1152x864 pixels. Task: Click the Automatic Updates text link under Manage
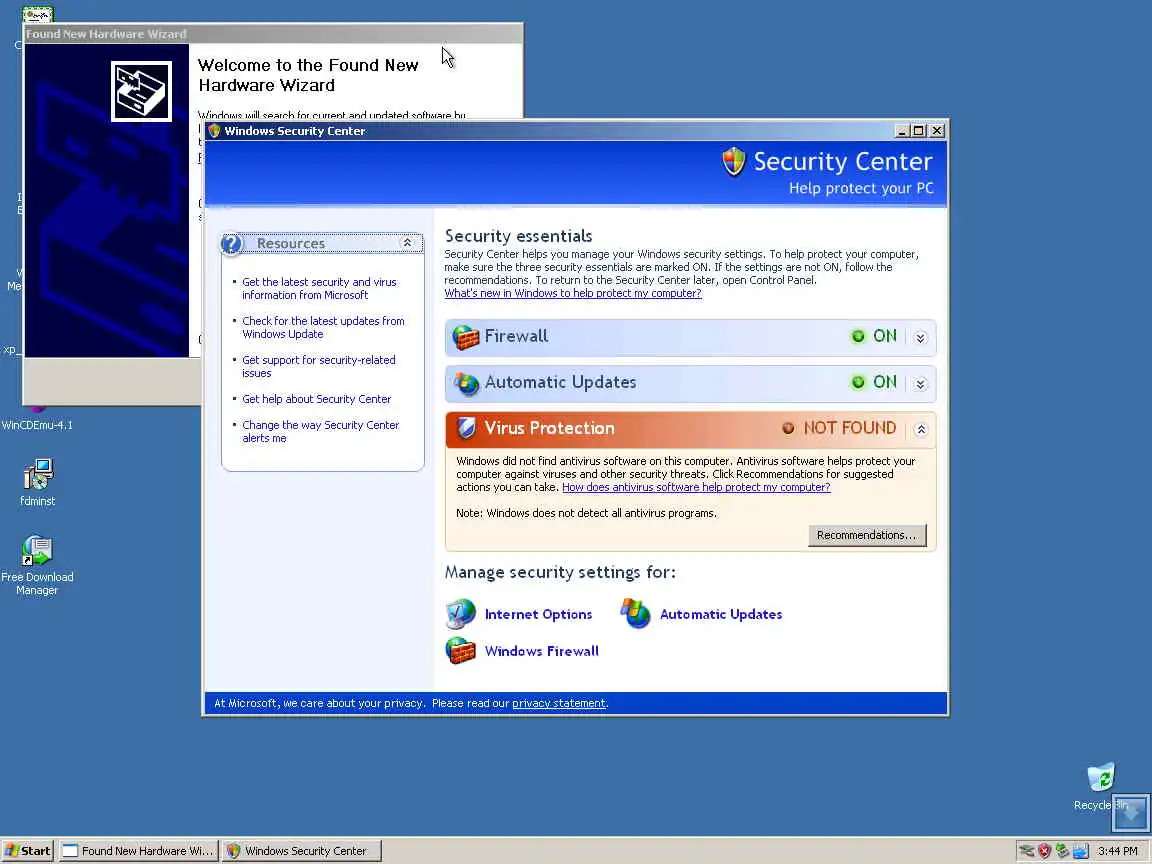coord(721,614)
